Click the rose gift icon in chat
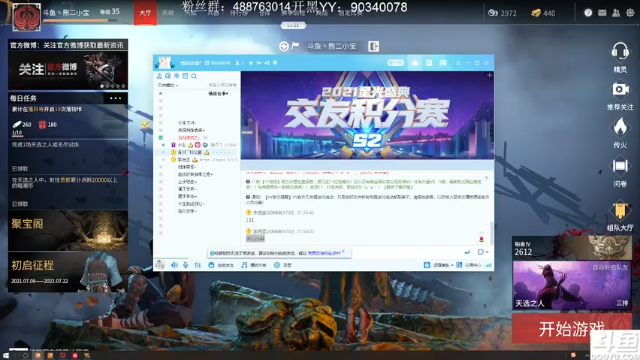This screenshot has width=640, height=360. click(x=482, y=238)
